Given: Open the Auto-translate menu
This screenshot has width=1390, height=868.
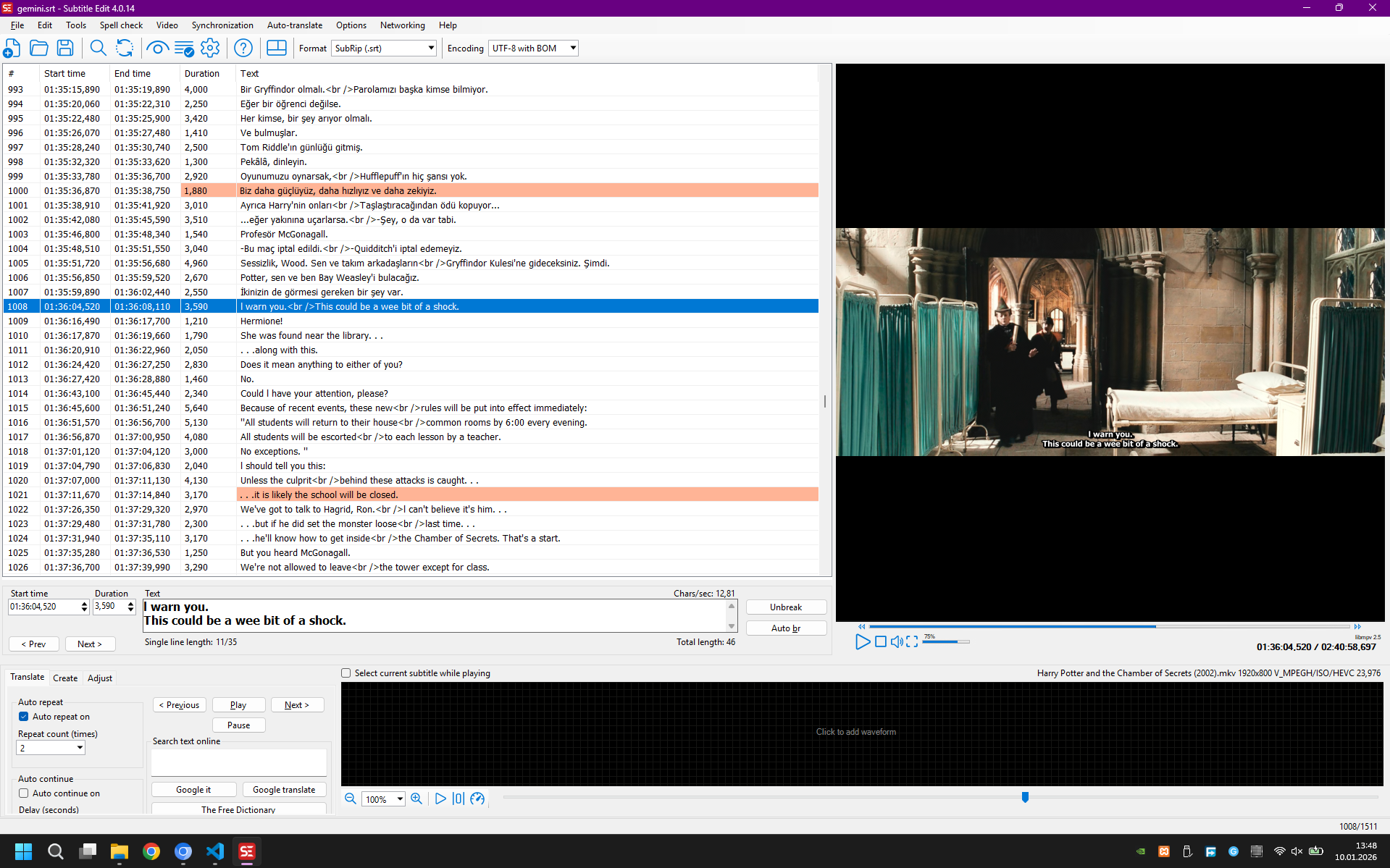Looking at the screenshot, I should (295, 25).
